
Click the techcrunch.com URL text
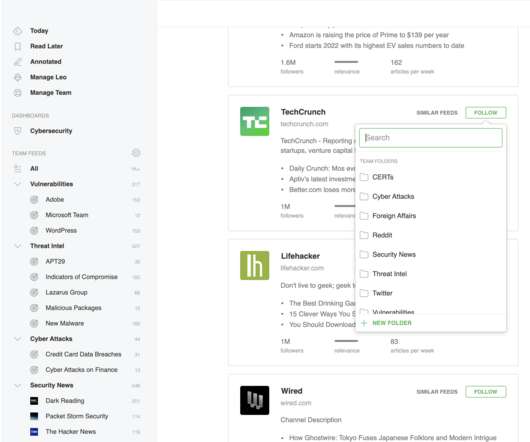pyautogui.click(x=304, y=124)
